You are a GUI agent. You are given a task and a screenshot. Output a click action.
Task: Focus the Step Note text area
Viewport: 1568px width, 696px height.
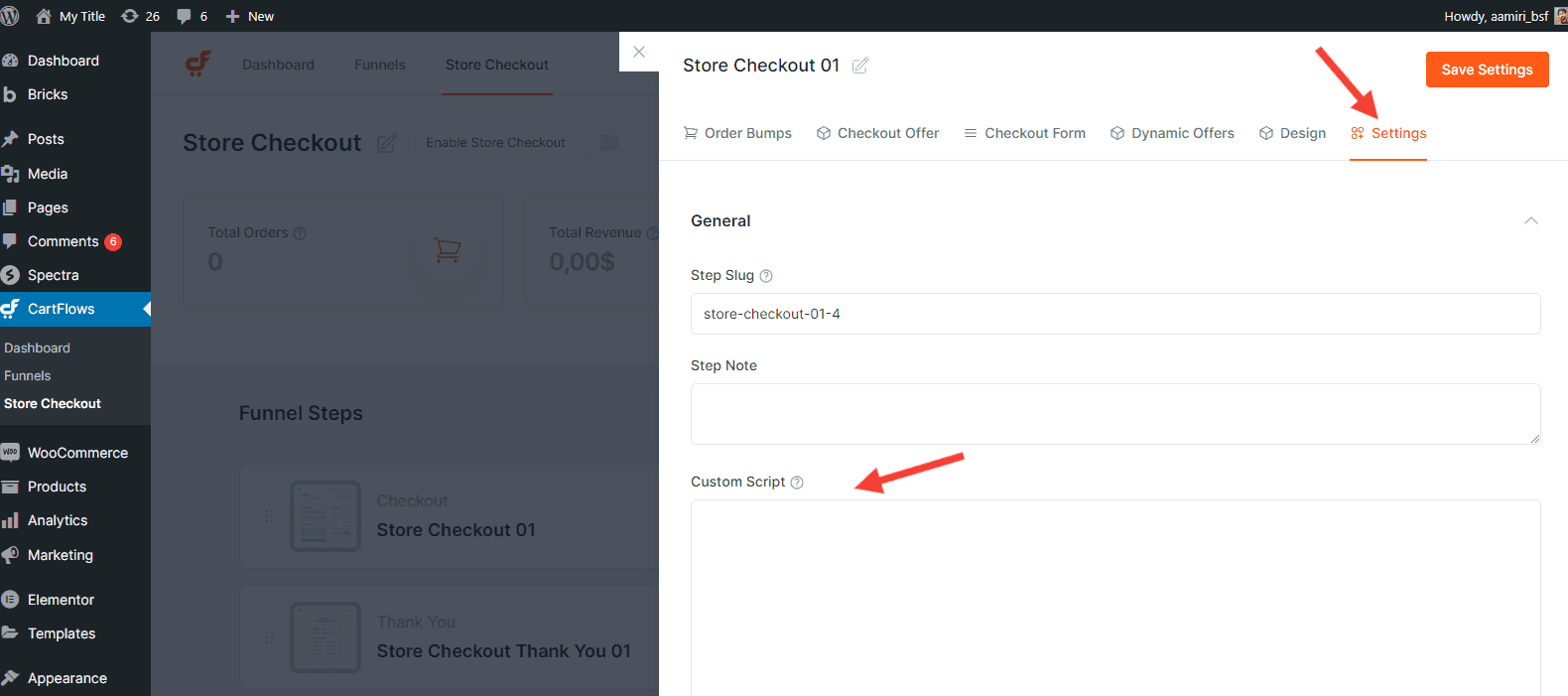1114,413
